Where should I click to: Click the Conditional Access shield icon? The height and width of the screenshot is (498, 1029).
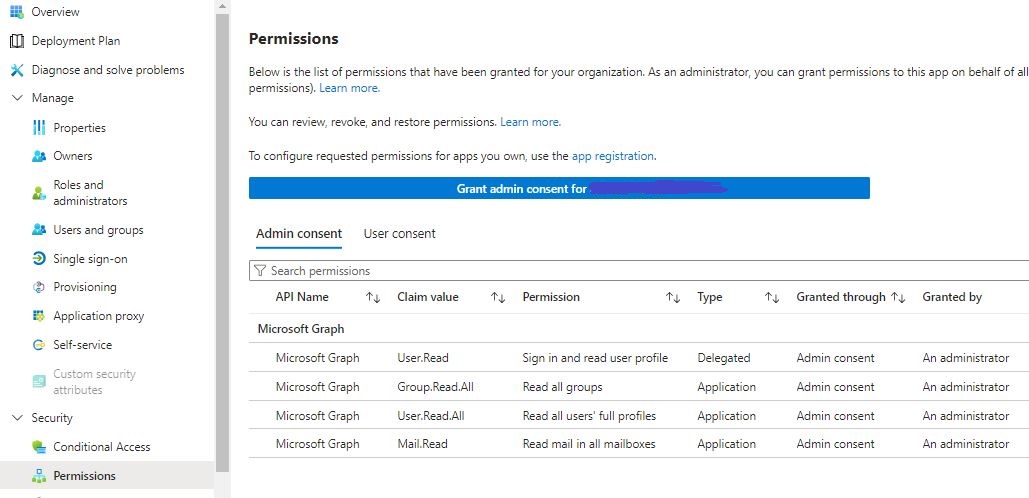(x=39, y=447)
